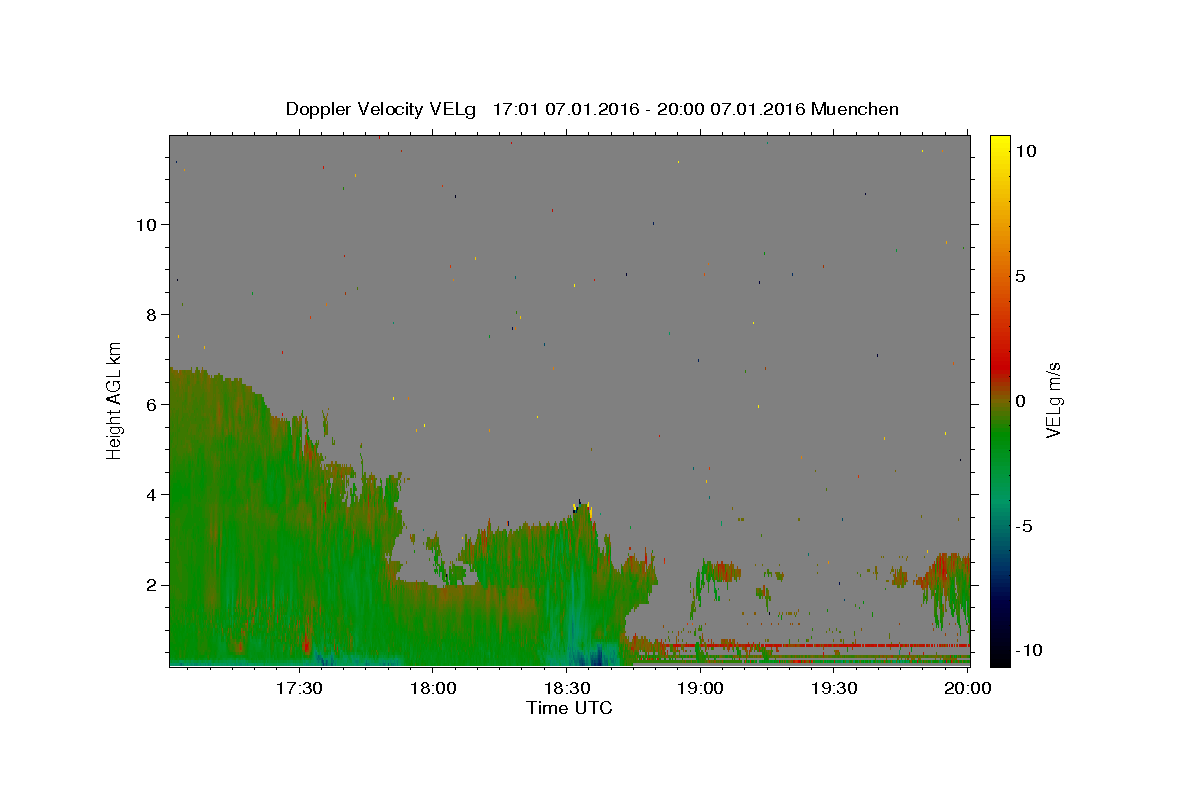Click the Time UTC axis title
This screenshot has width=1200, height=800.
569,708
